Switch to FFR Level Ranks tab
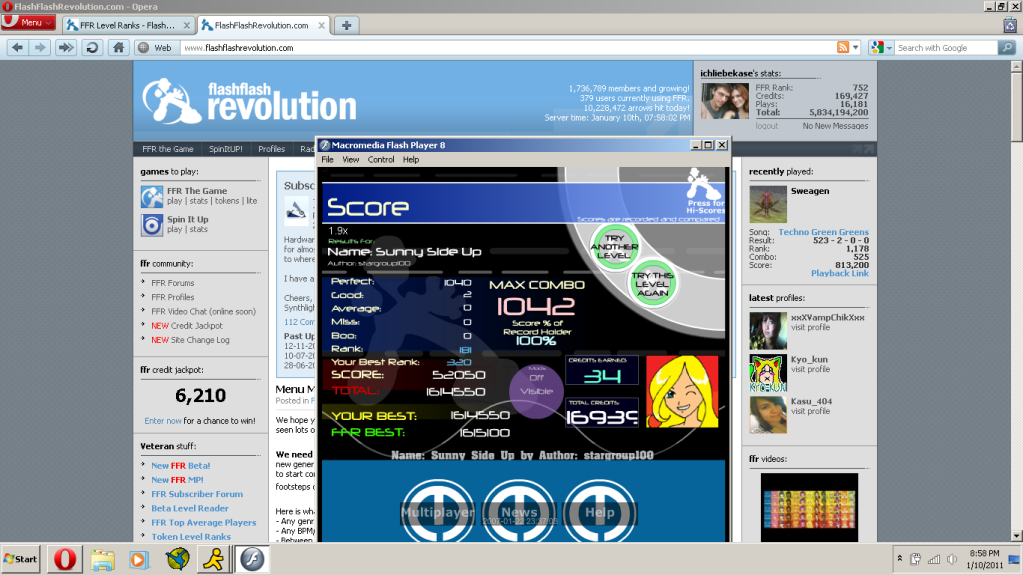 [x=127, y=24]
